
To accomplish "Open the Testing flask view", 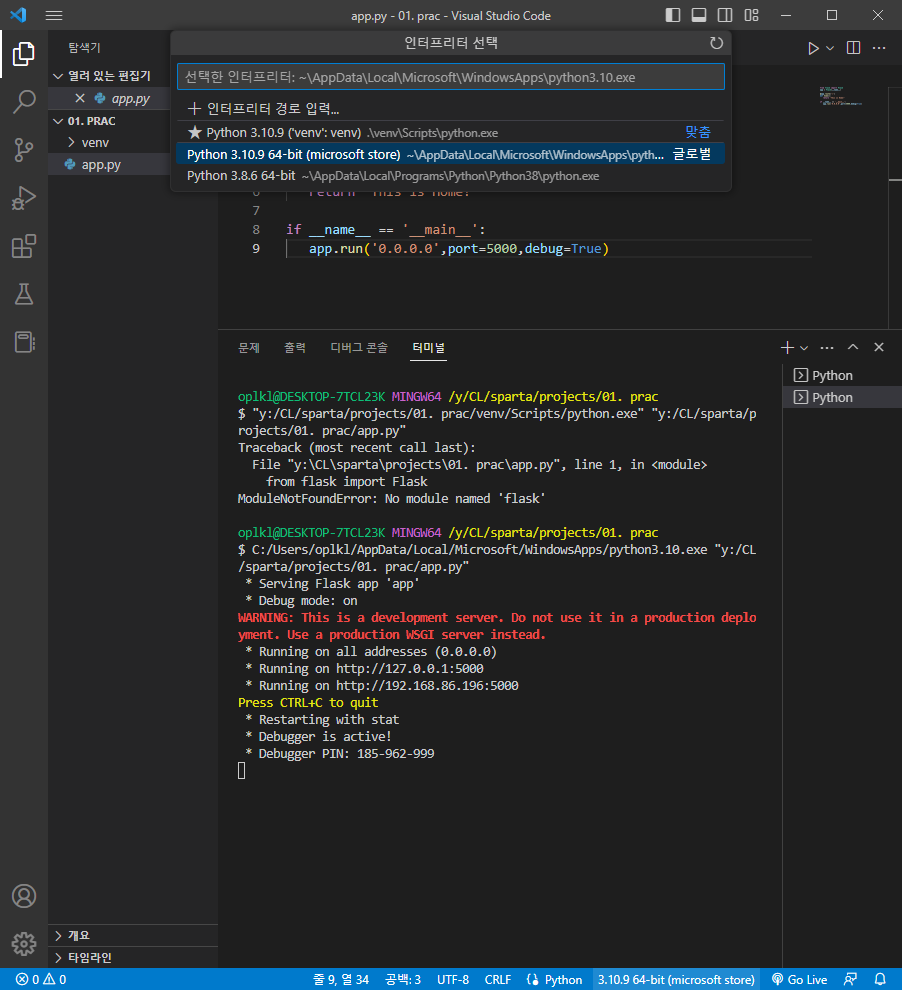I will 23,294.
